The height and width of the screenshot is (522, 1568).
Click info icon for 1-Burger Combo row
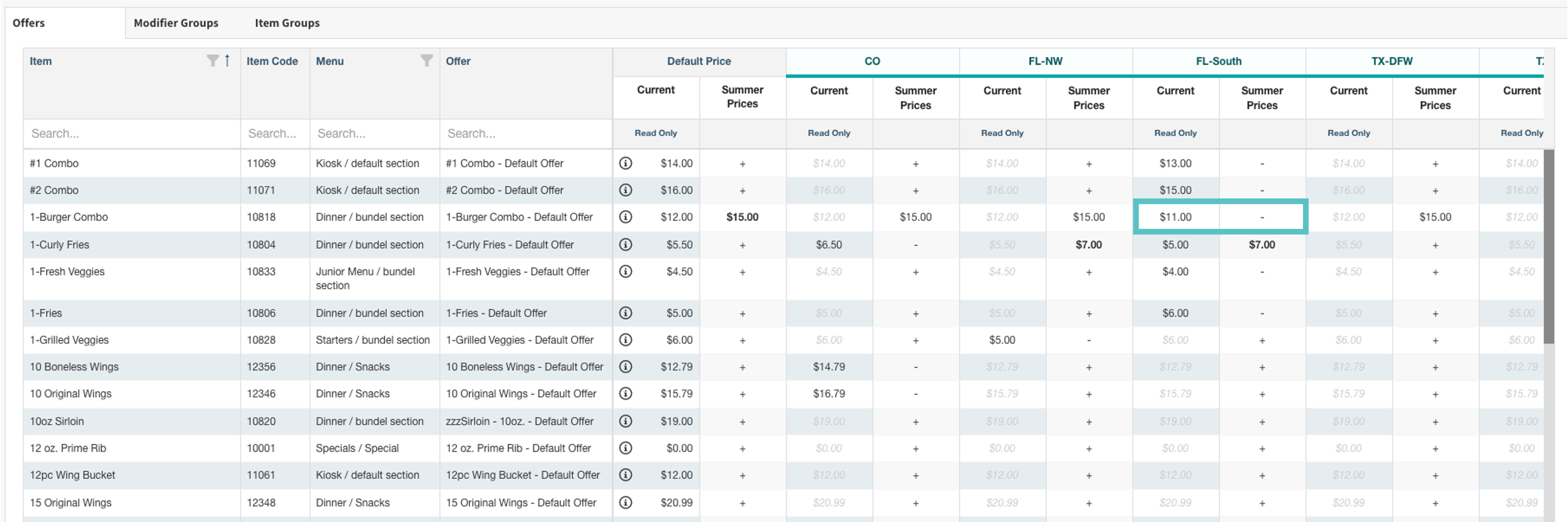tap(625, 217)
